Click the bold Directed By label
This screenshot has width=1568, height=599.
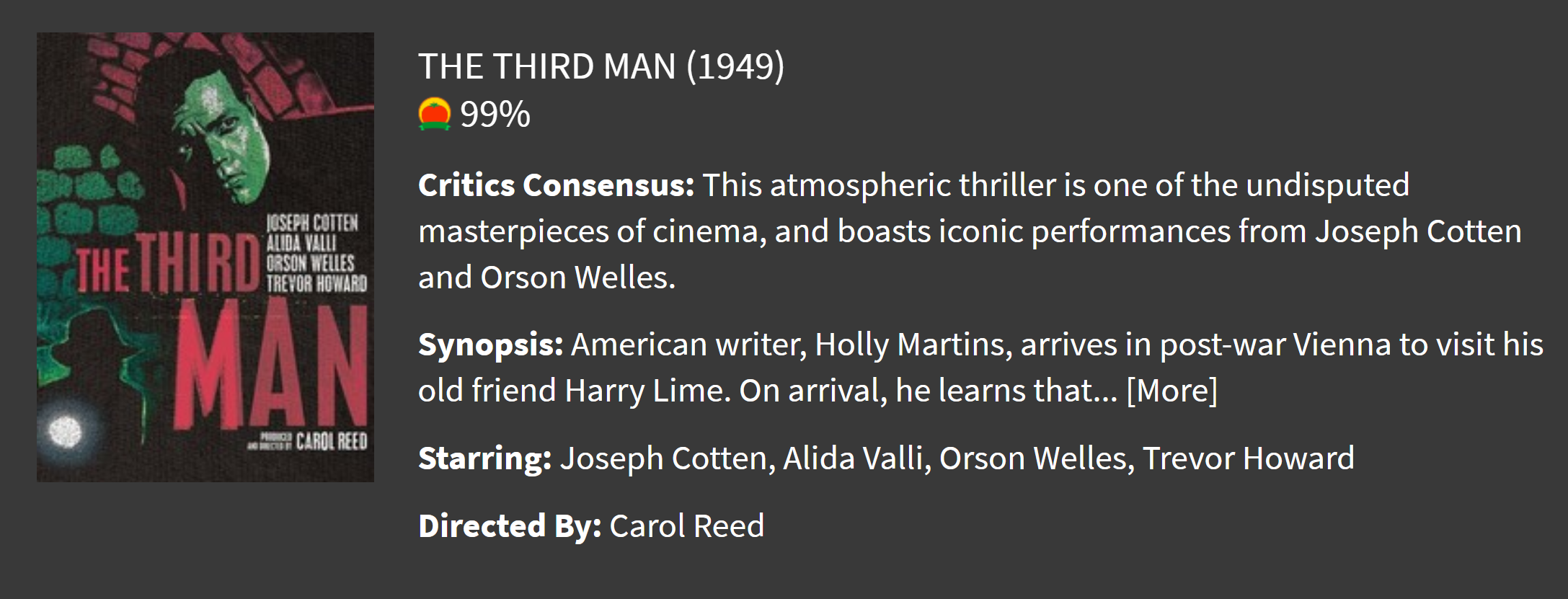pos(509,526)
